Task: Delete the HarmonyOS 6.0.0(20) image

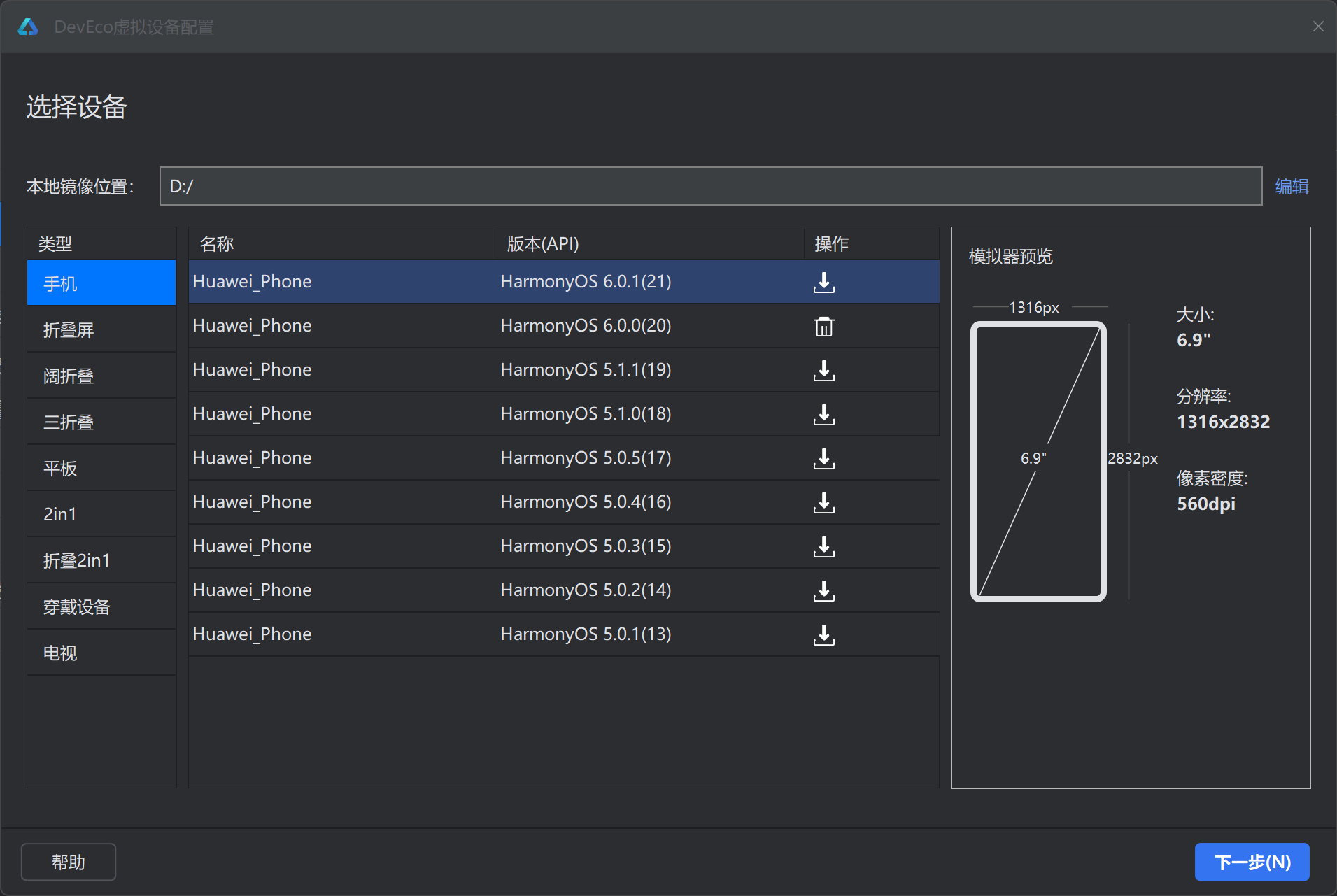Action: coord(824,326)
